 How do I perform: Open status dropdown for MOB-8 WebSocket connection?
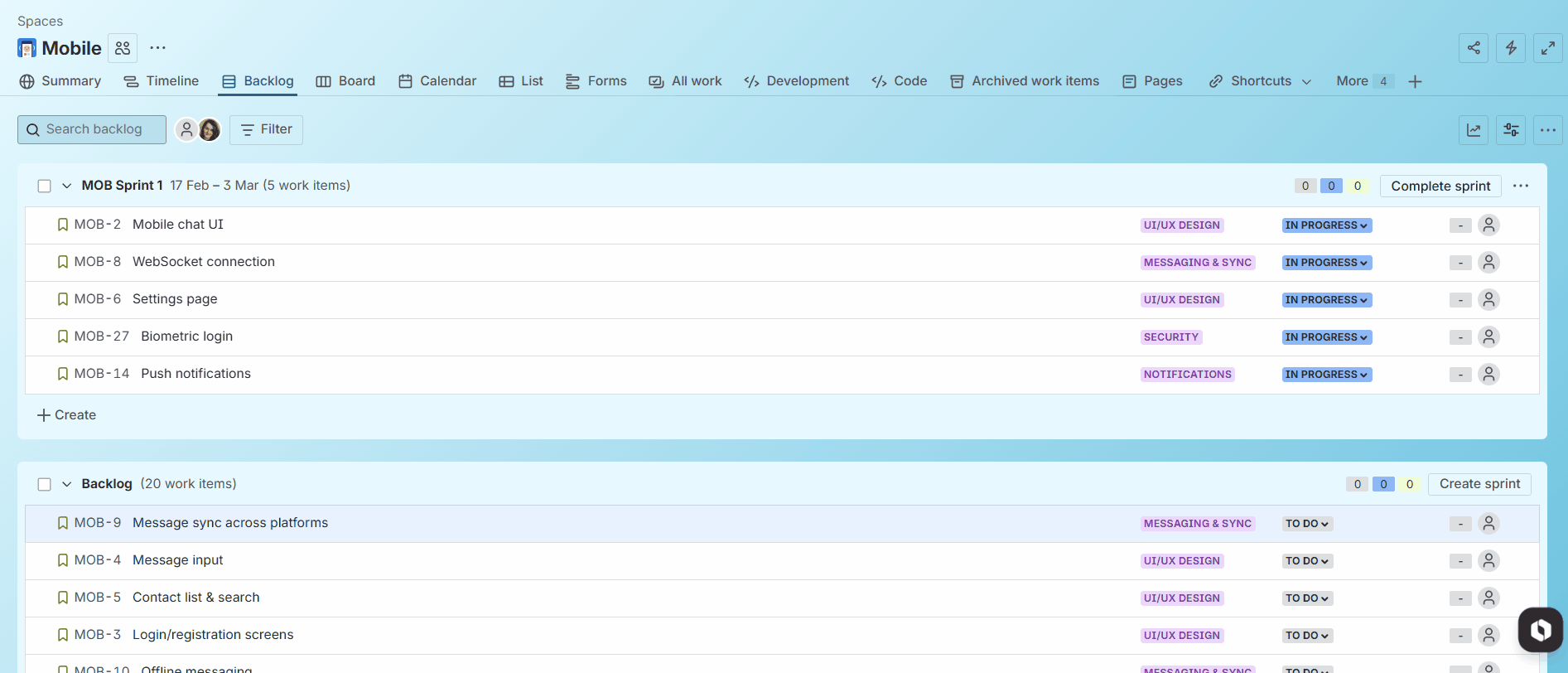tap(1327, 263)
